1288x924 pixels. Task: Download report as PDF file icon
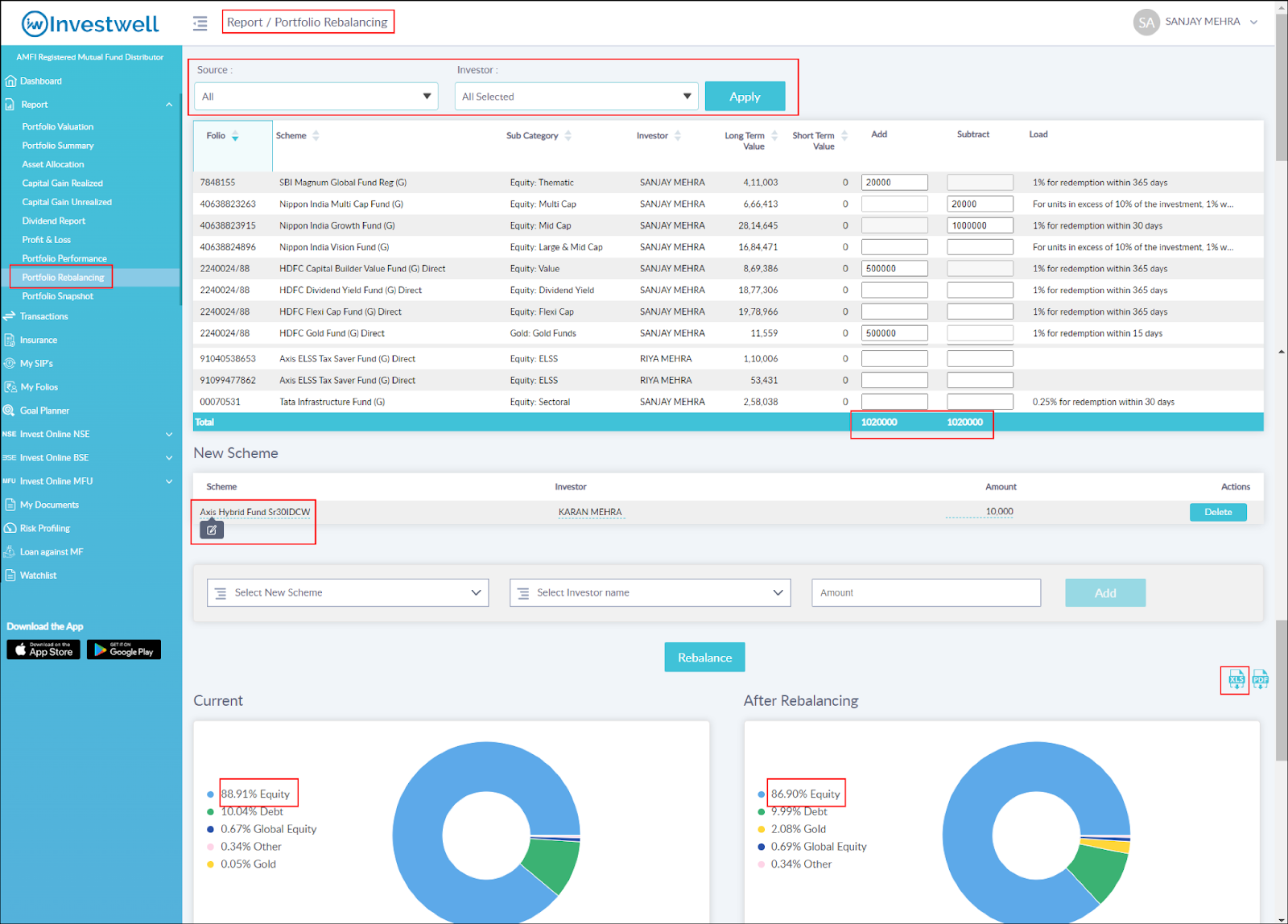point(1261,680)
